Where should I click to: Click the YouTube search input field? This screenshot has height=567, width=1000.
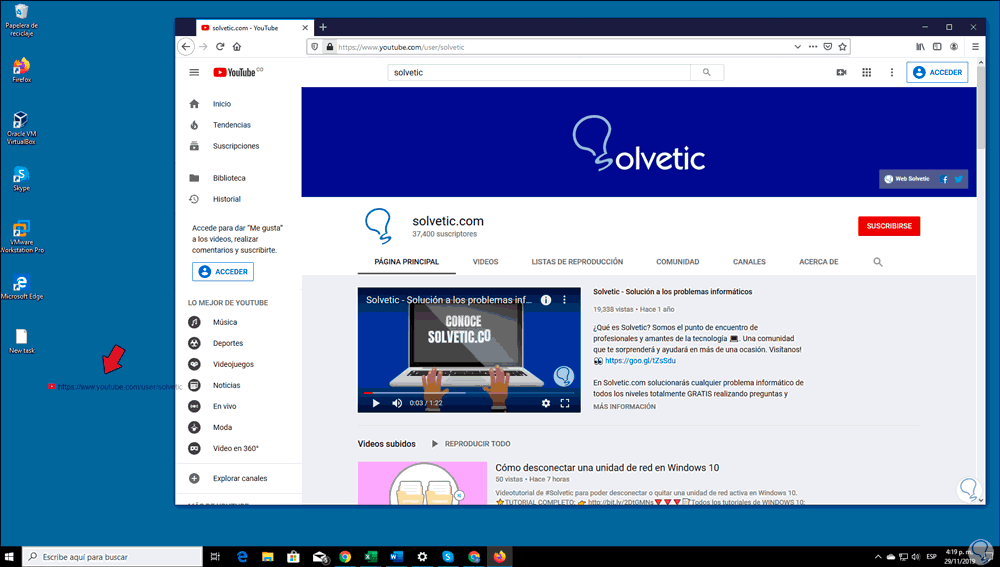pyautogui.click(x=539, y=73)
